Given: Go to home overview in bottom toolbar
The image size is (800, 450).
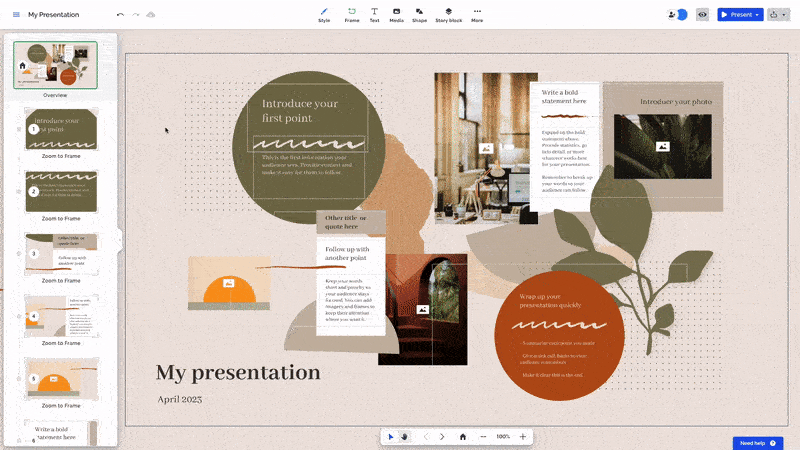Looking at the screenshot, I should 462,437.
